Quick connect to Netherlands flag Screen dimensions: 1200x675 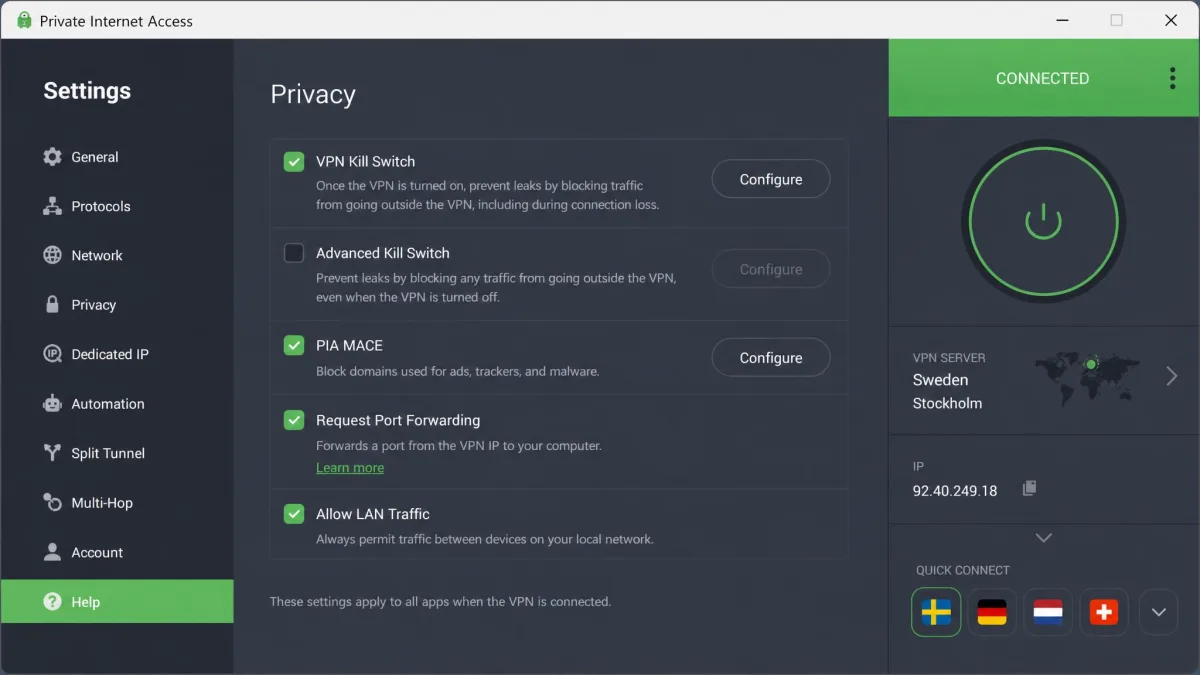point(1048,612)
